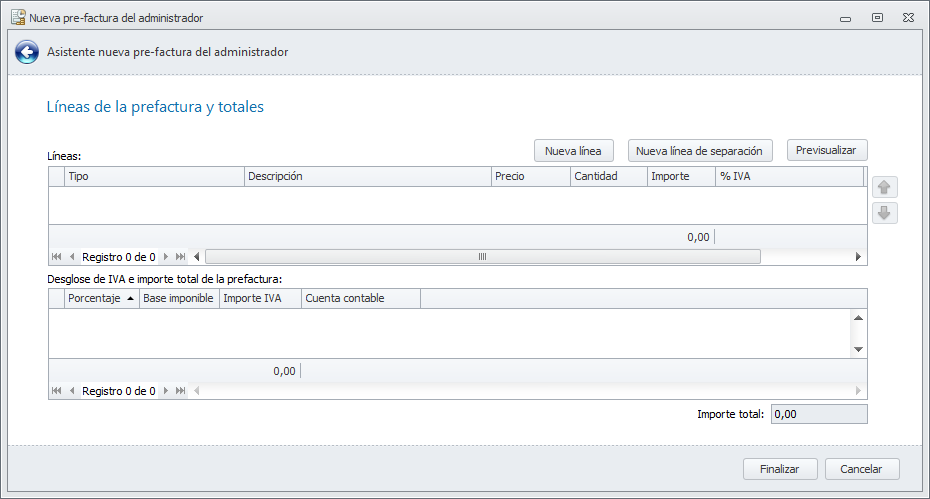
Task: Sort by the Base imponible column header
Action: [x=179, y=298]
